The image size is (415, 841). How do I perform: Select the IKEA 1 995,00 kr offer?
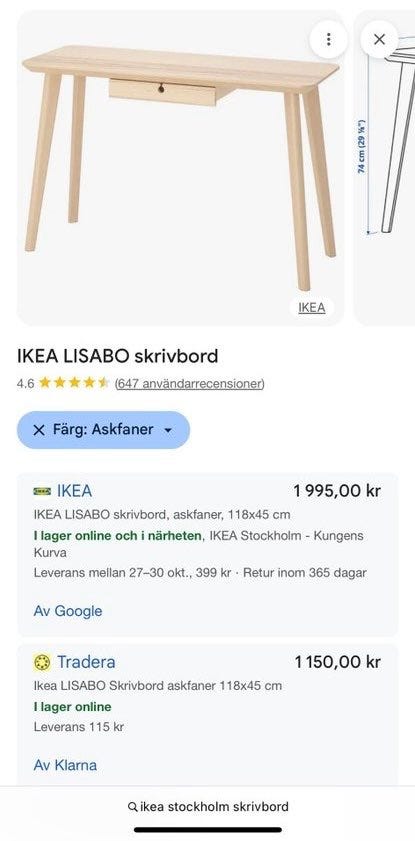click(208, 555)
